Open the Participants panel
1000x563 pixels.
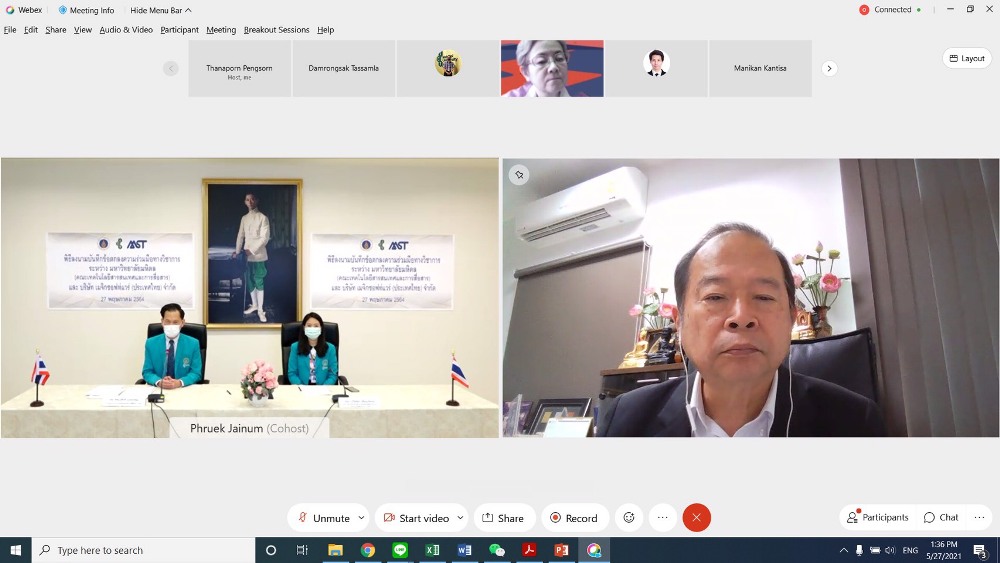tap(878, 517)
